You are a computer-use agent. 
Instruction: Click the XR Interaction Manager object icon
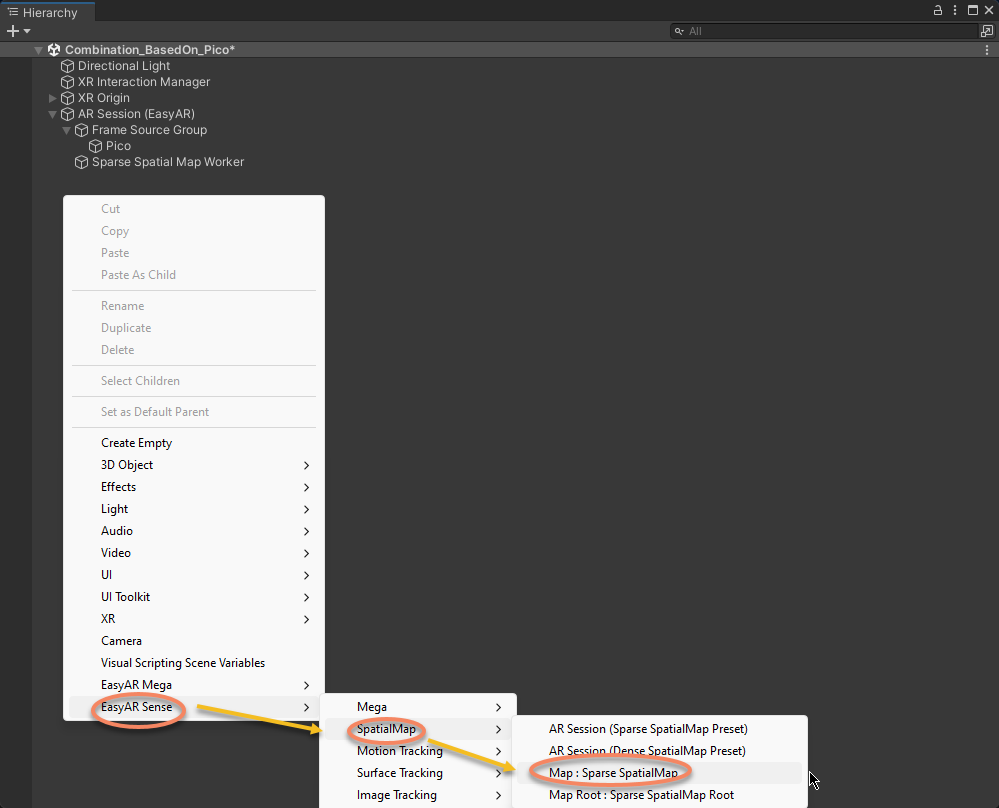(x=68, y=82)
